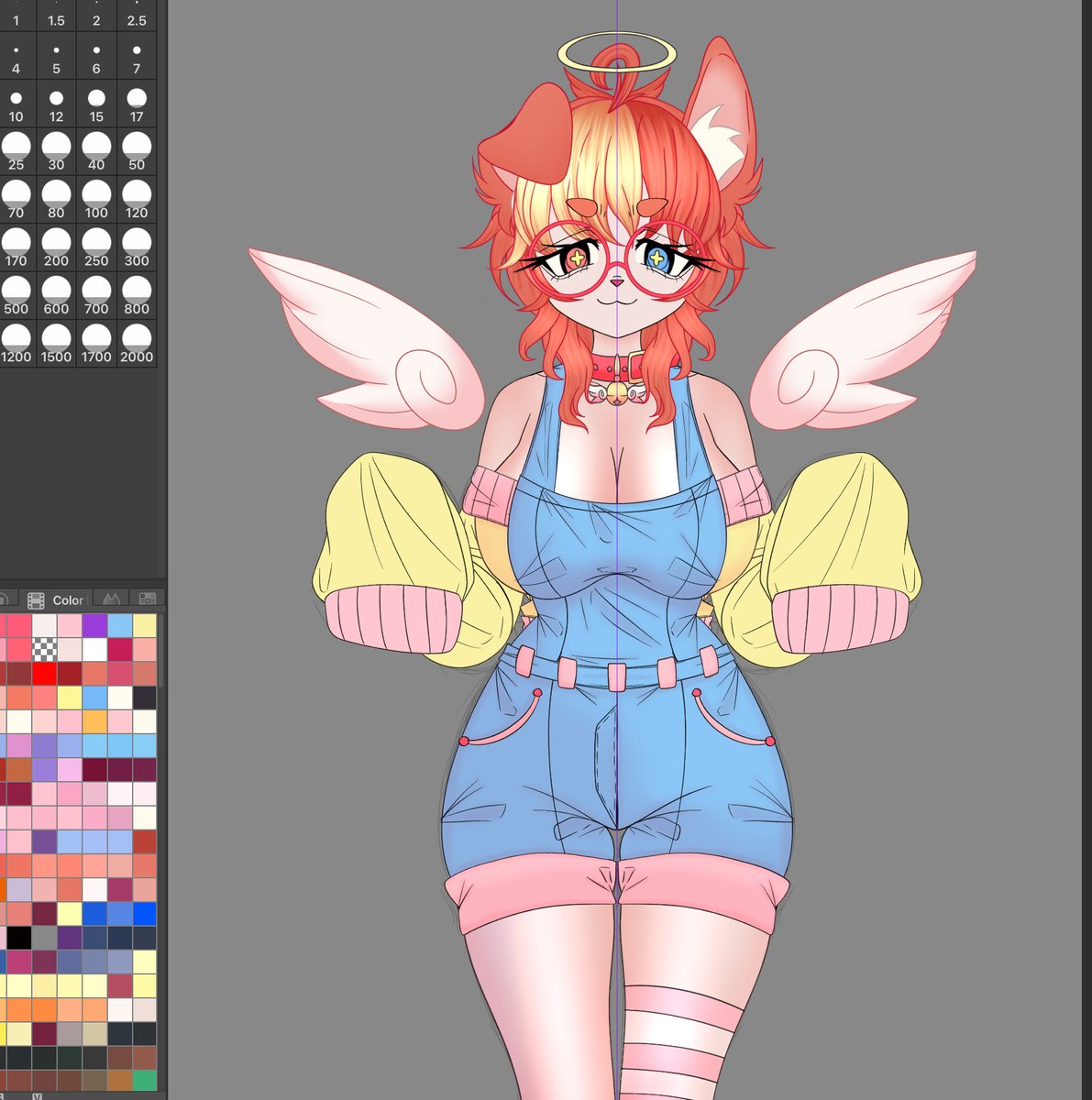Pick the 50 brush size
Screen dimensions: 1092x1100
(x=137, y=150)
